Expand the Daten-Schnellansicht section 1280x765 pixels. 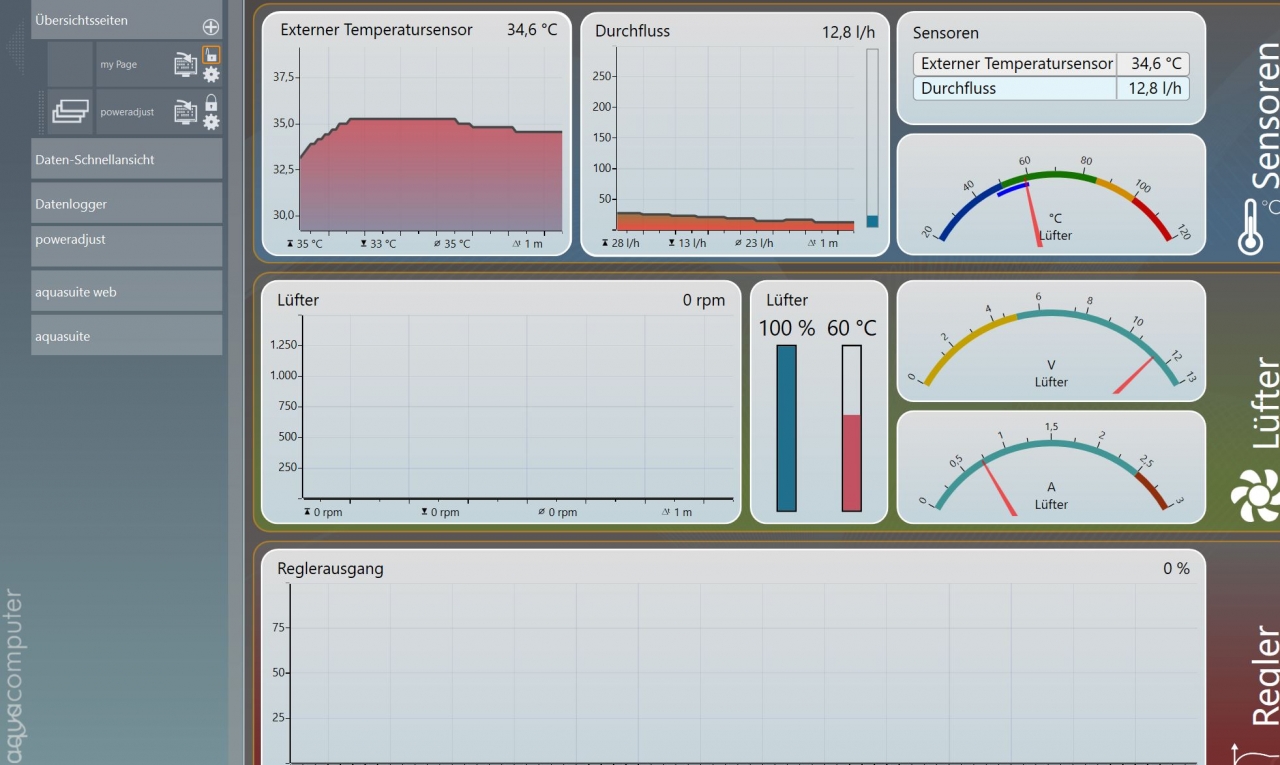tap(126, 160)
